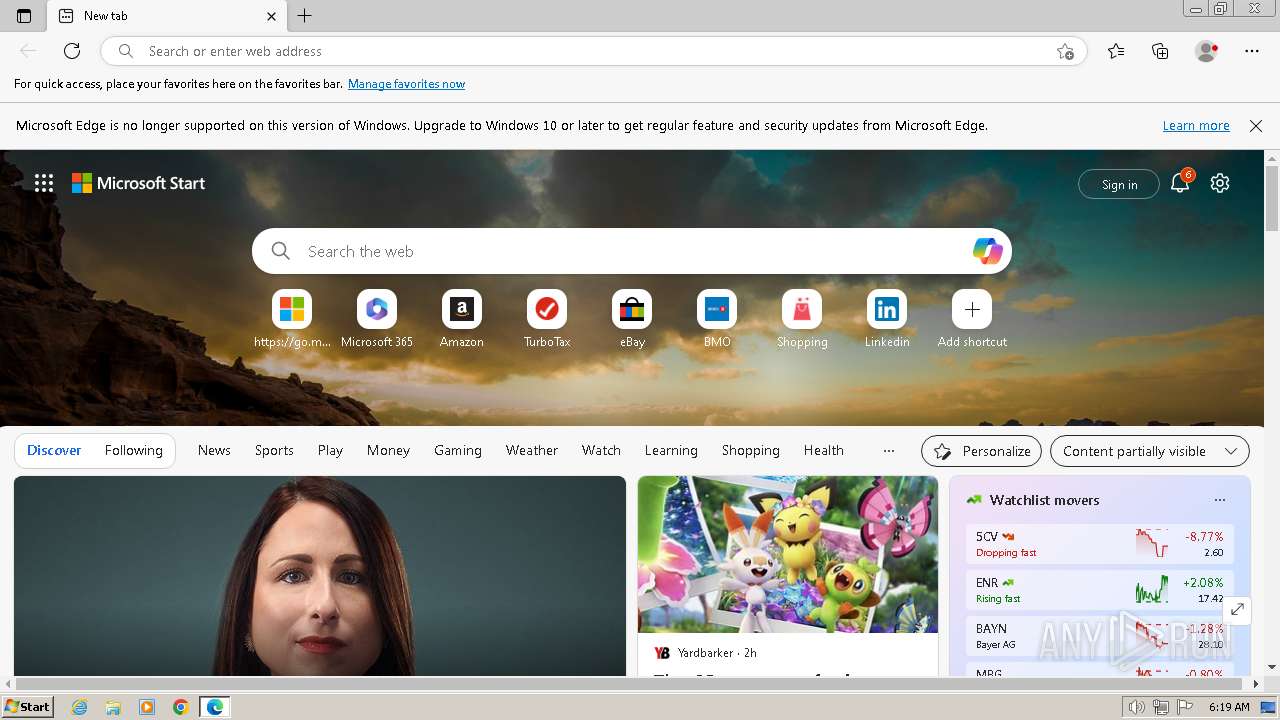
Task: Refresh the current page
Action: pos(72,51)
